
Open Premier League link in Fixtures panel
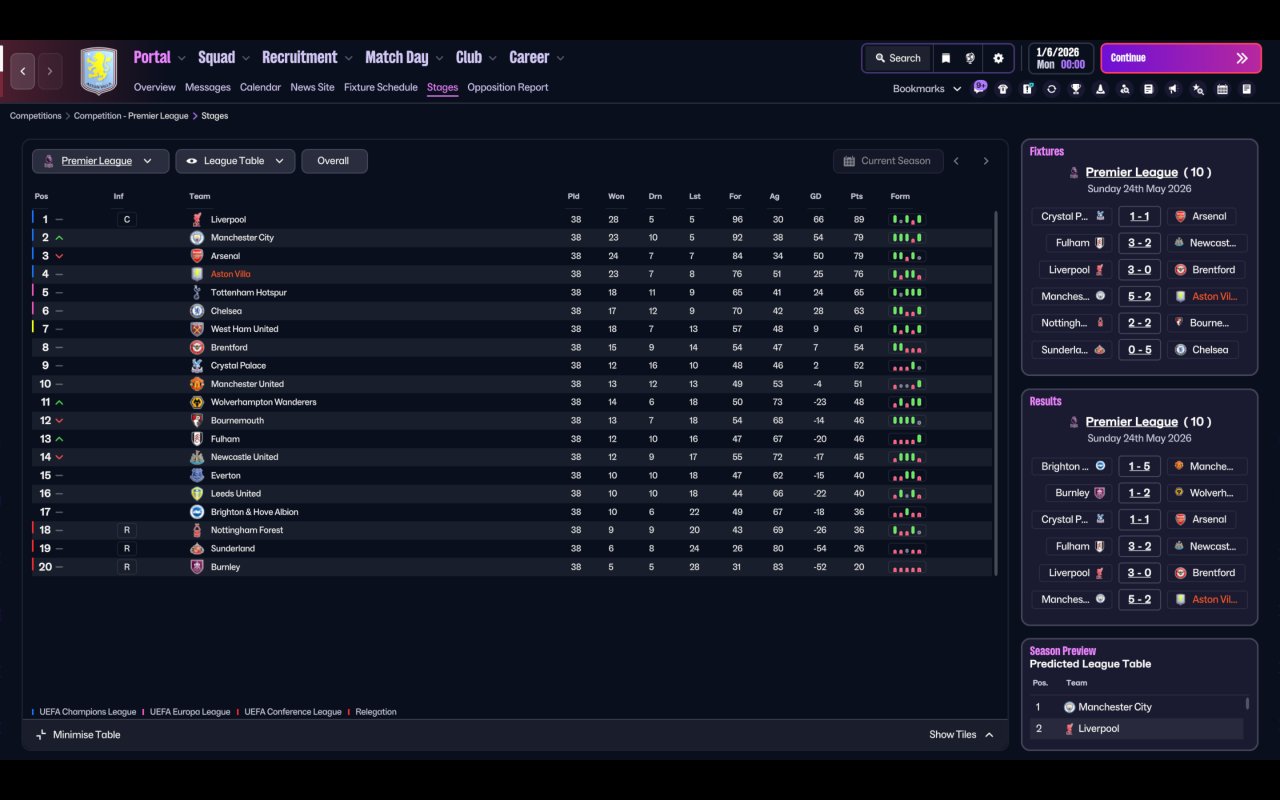[1131, 172]
